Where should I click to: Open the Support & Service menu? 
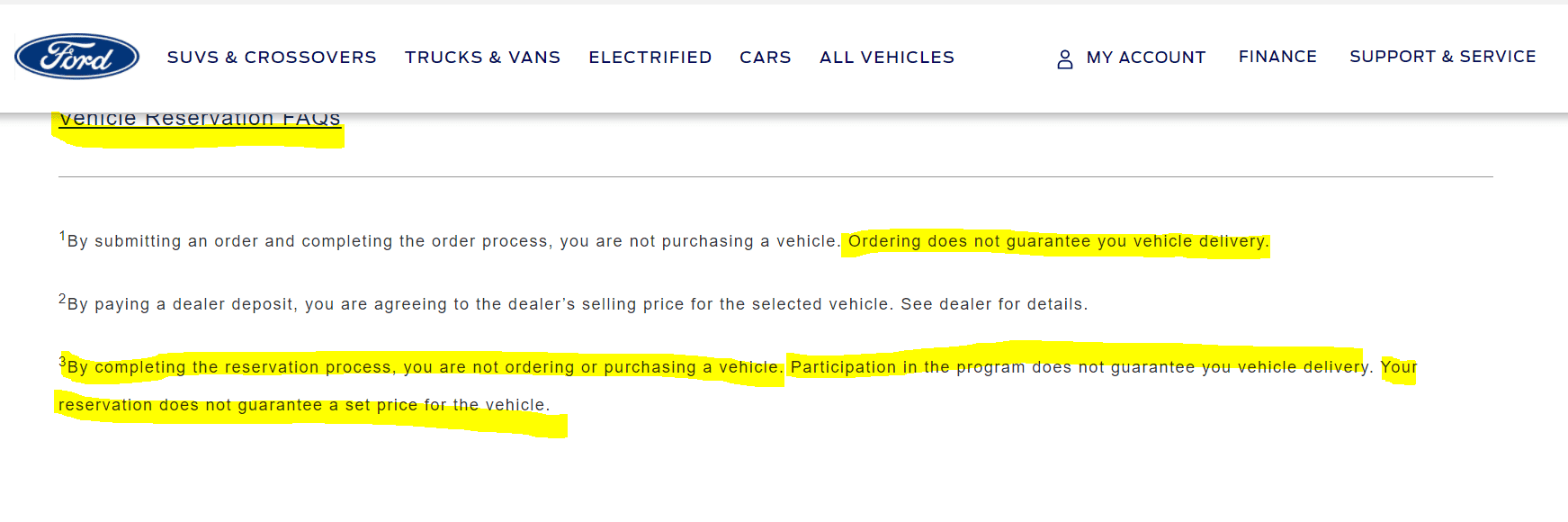(1443, 57)
